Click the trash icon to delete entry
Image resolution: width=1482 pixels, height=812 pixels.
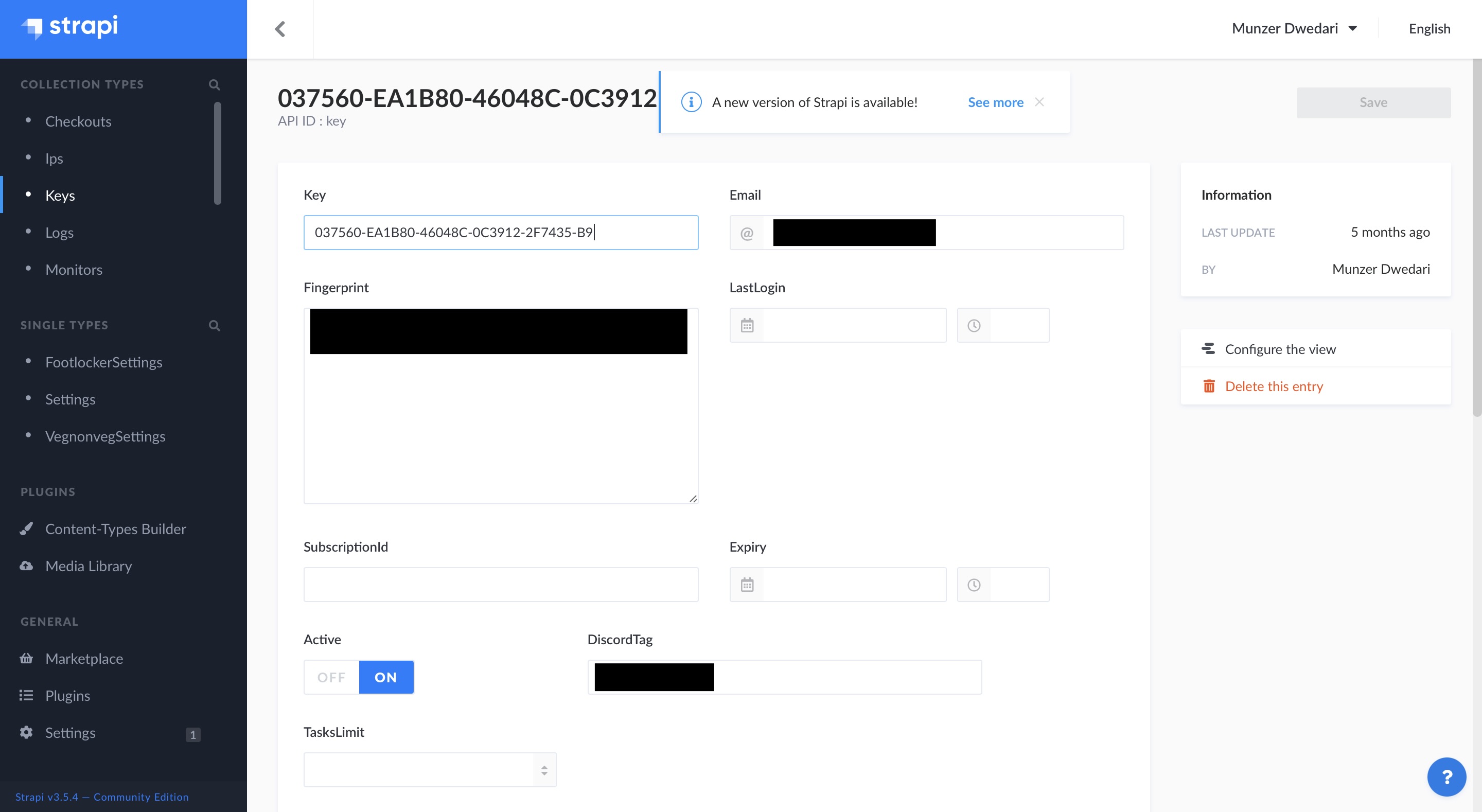coord(1209,386)
